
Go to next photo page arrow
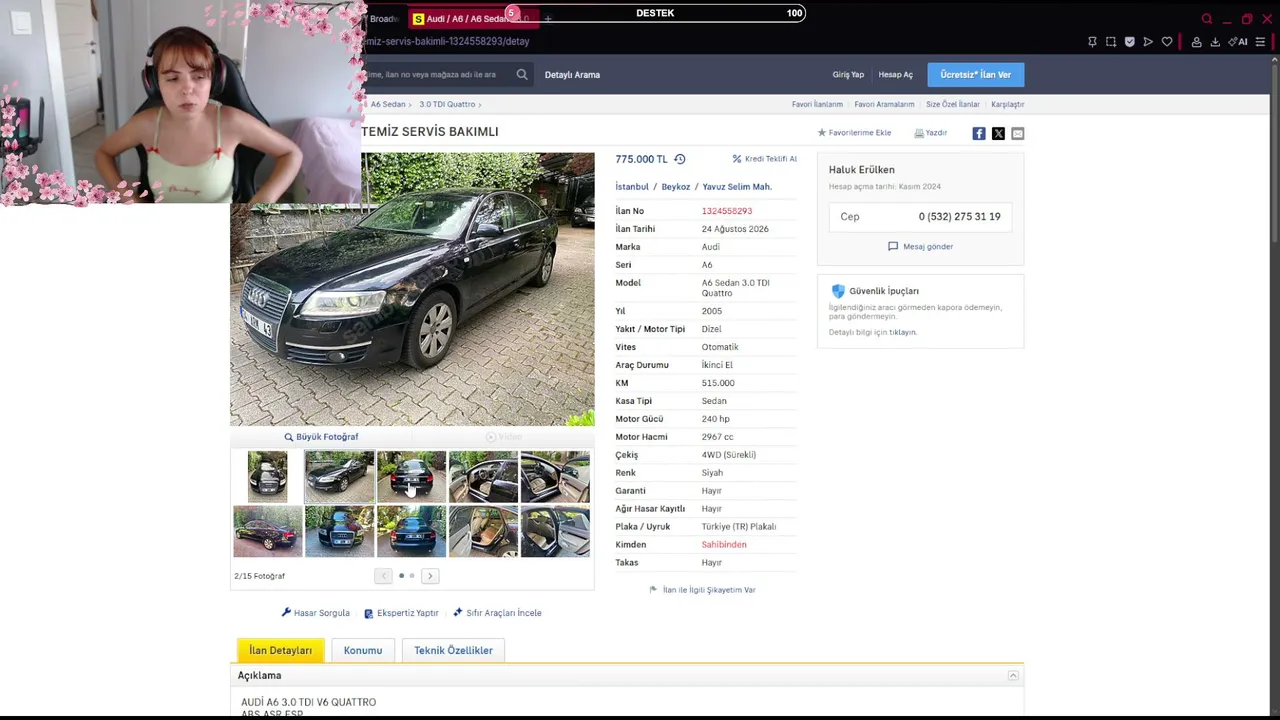point(430,576)
